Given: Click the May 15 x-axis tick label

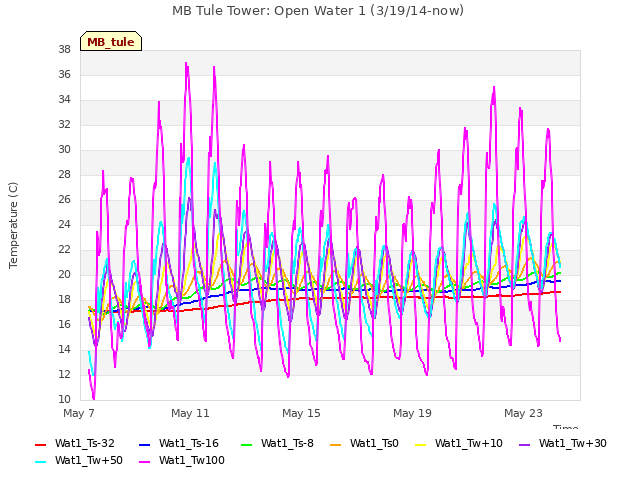Looking at the screenshot, I should coord(301,413).
